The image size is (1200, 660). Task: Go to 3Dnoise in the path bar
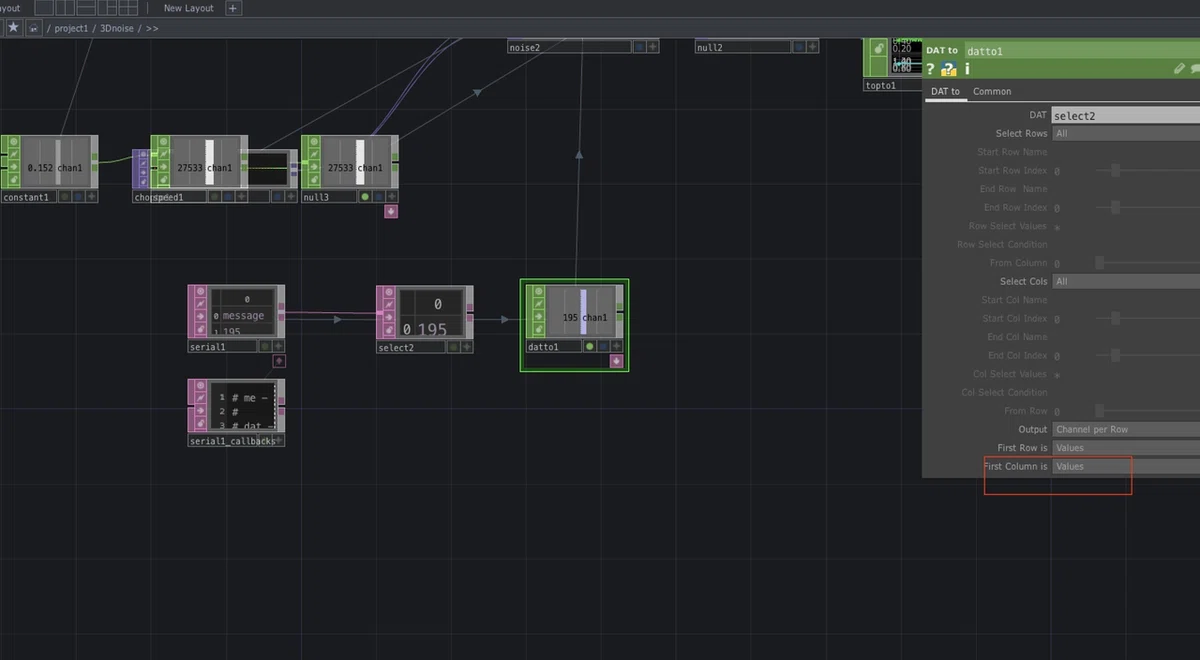click(x=118, y=28)
